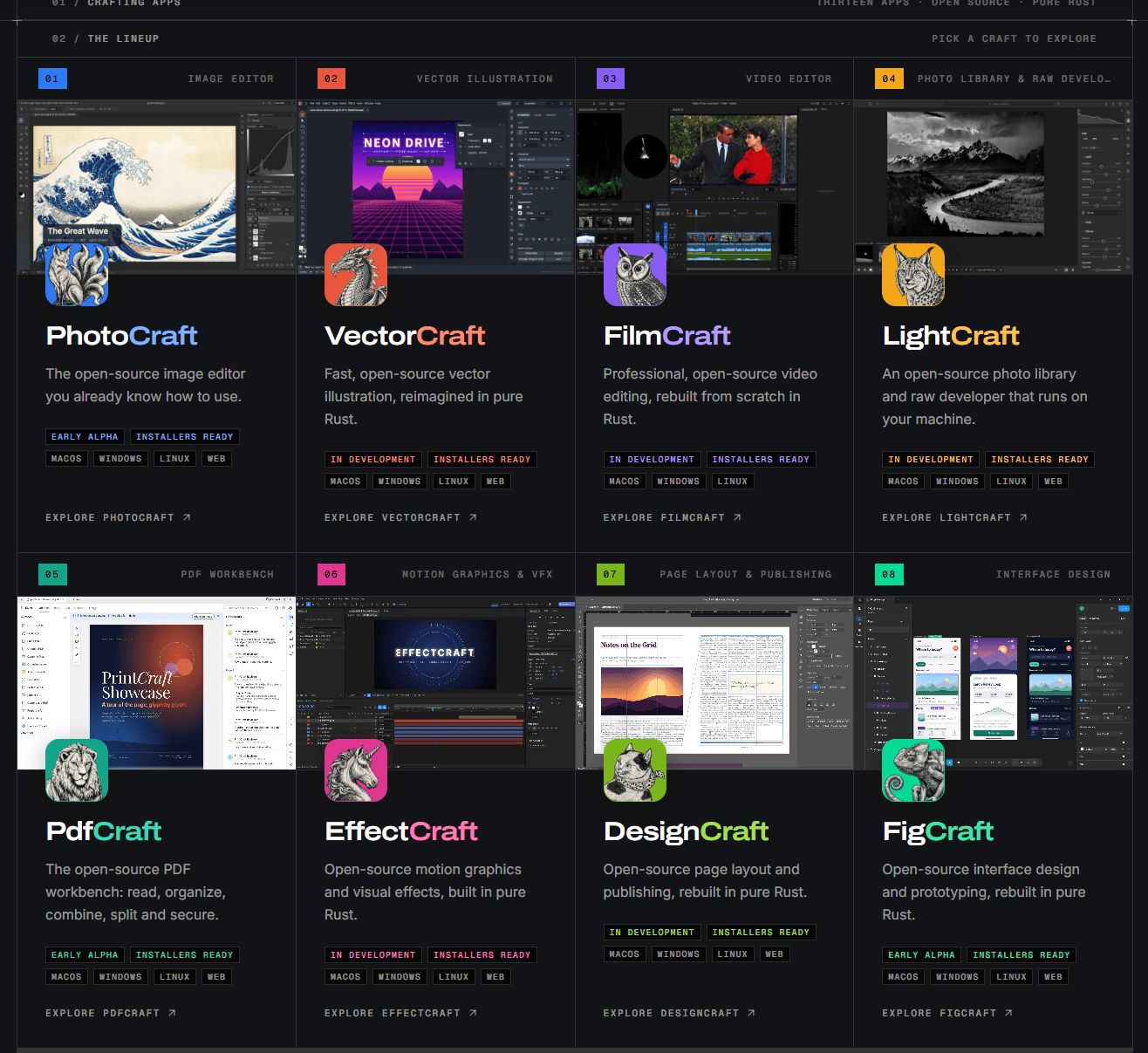The width and height of the screenshot is (1148, 1053).
Task: Click the Web tag under VectorCraft
Action: 495,482
